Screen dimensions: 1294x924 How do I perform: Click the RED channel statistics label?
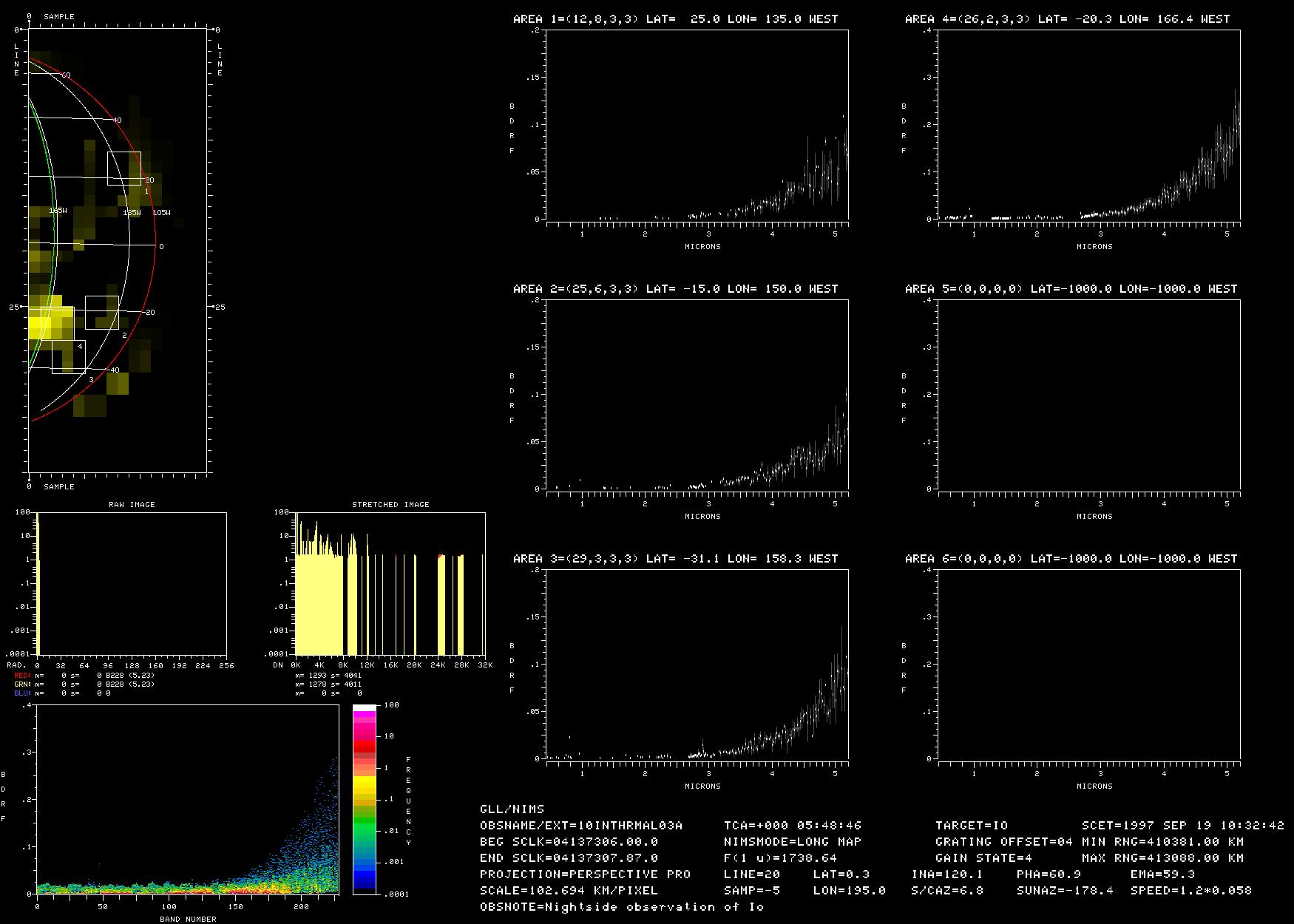(x=22, y=676)
